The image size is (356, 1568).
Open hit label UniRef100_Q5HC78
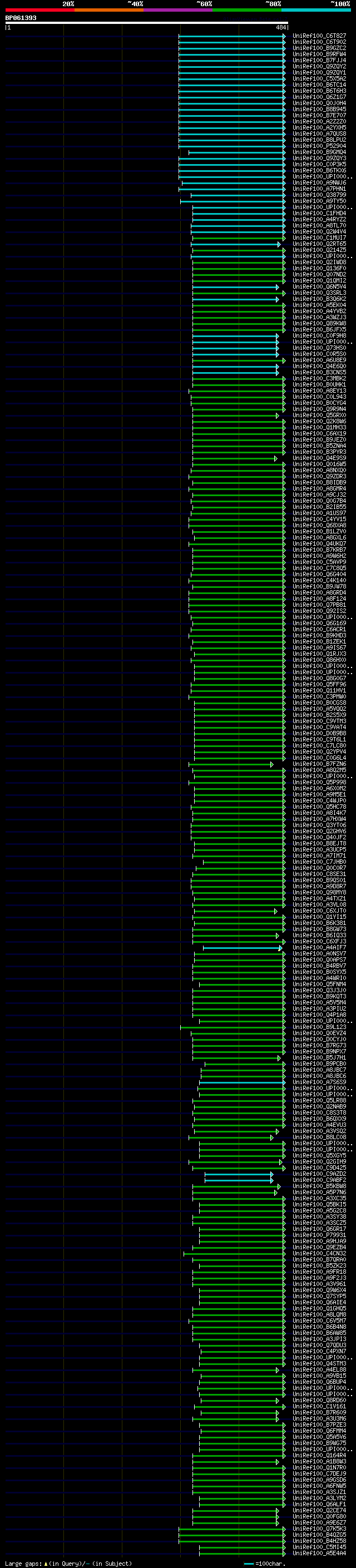point(319,807)
